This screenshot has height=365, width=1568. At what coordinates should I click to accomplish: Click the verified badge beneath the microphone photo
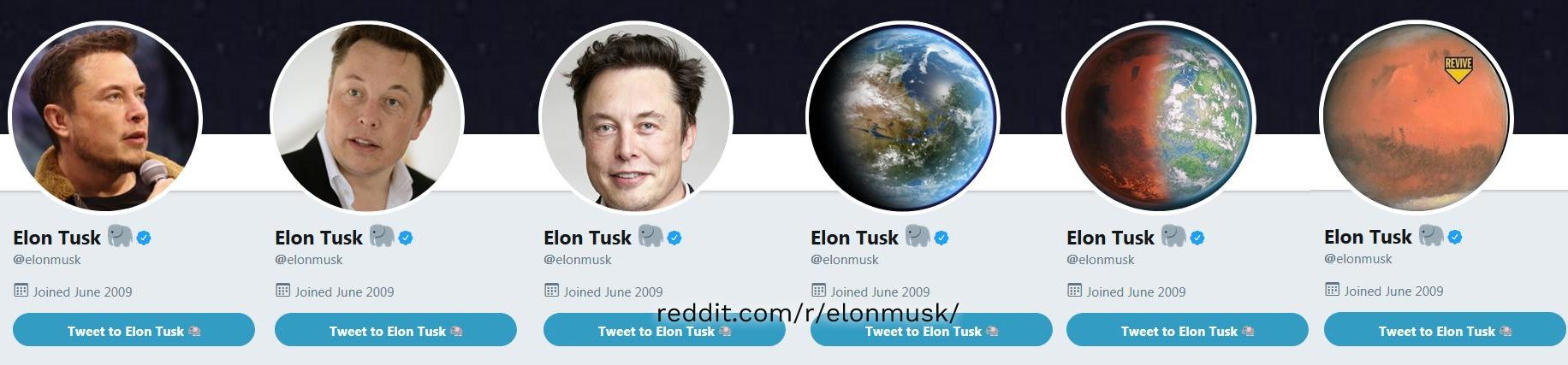[144, 238]
